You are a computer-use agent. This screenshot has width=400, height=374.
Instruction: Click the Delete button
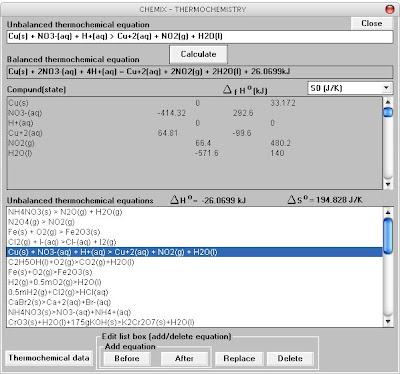click(290, 359)
